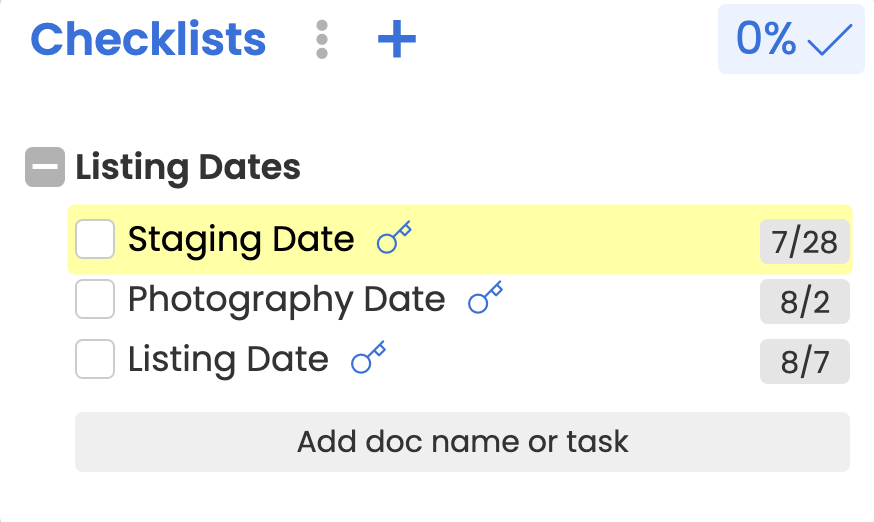Open the Checklists three-dot options menu
Viewport: 874px width, 522px height.
click(x=321, y=40)
